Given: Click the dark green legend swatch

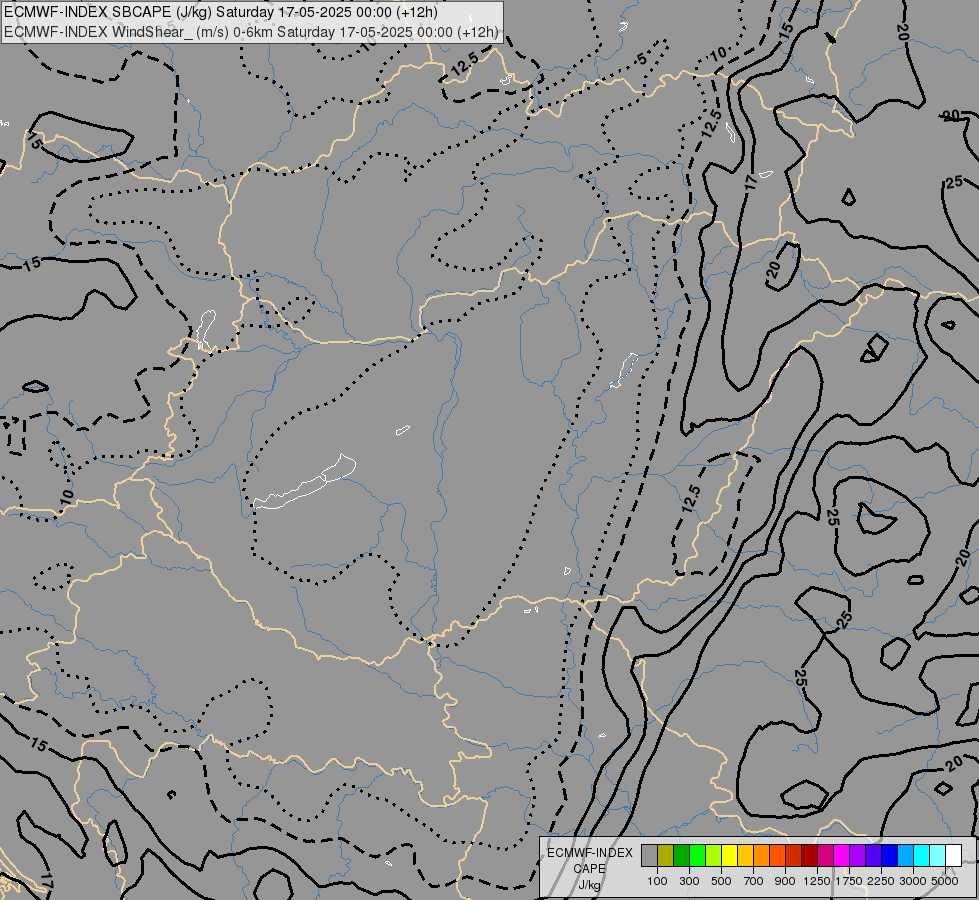Looking at the screenshot, I should coord(681,855).
